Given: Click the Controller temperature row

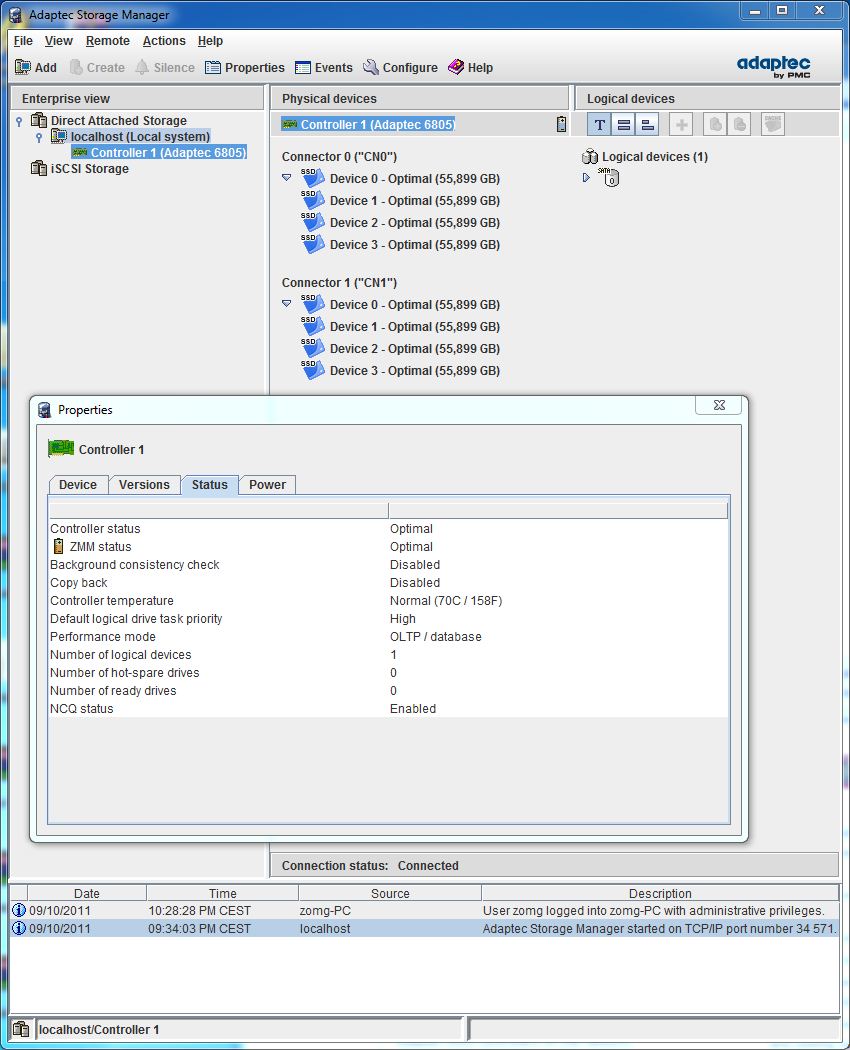Looking at the screenshot, I should 388,601.
